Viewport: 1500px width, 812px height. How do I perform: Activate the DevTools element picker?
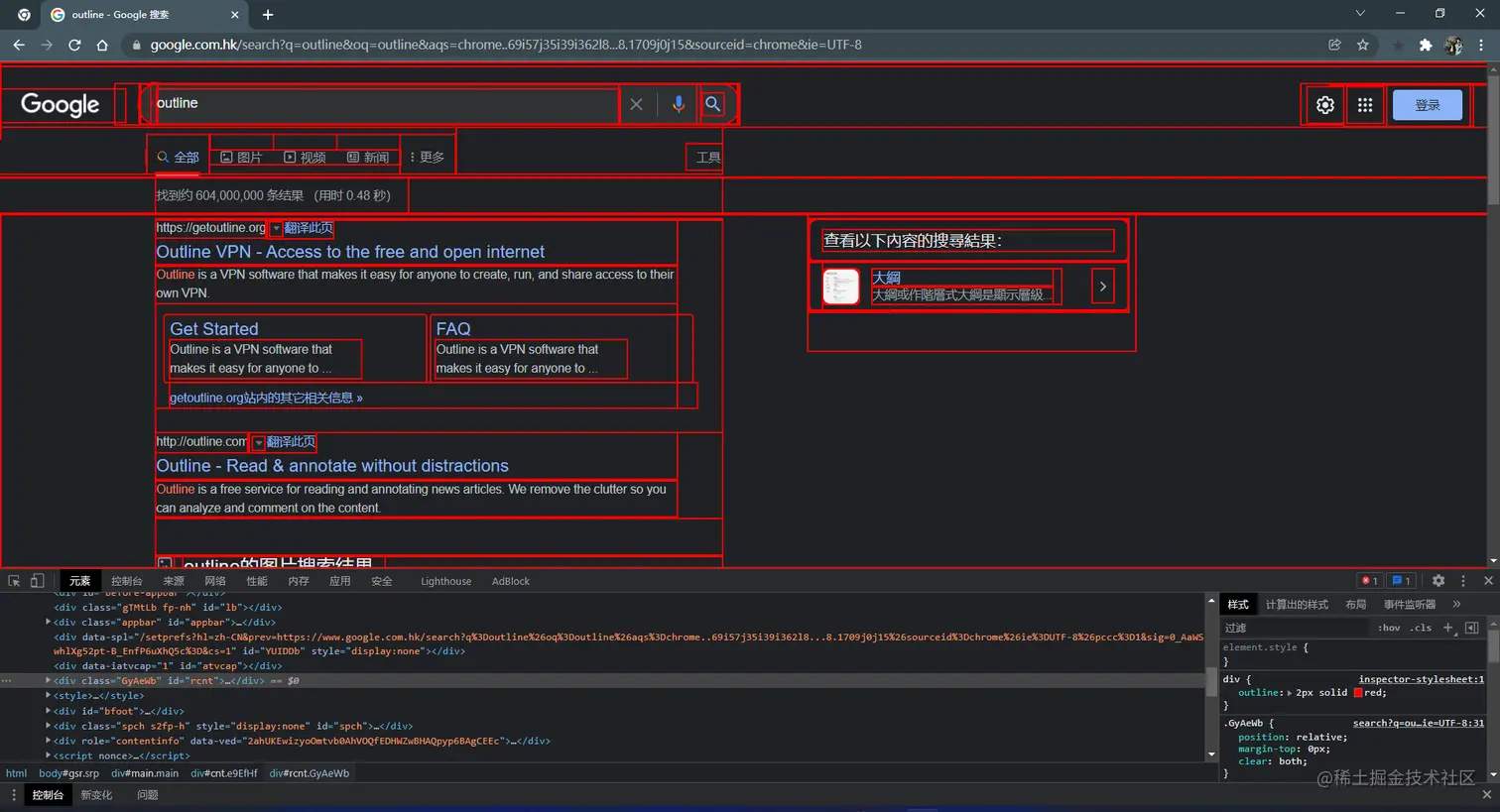[x=14, y=581]
